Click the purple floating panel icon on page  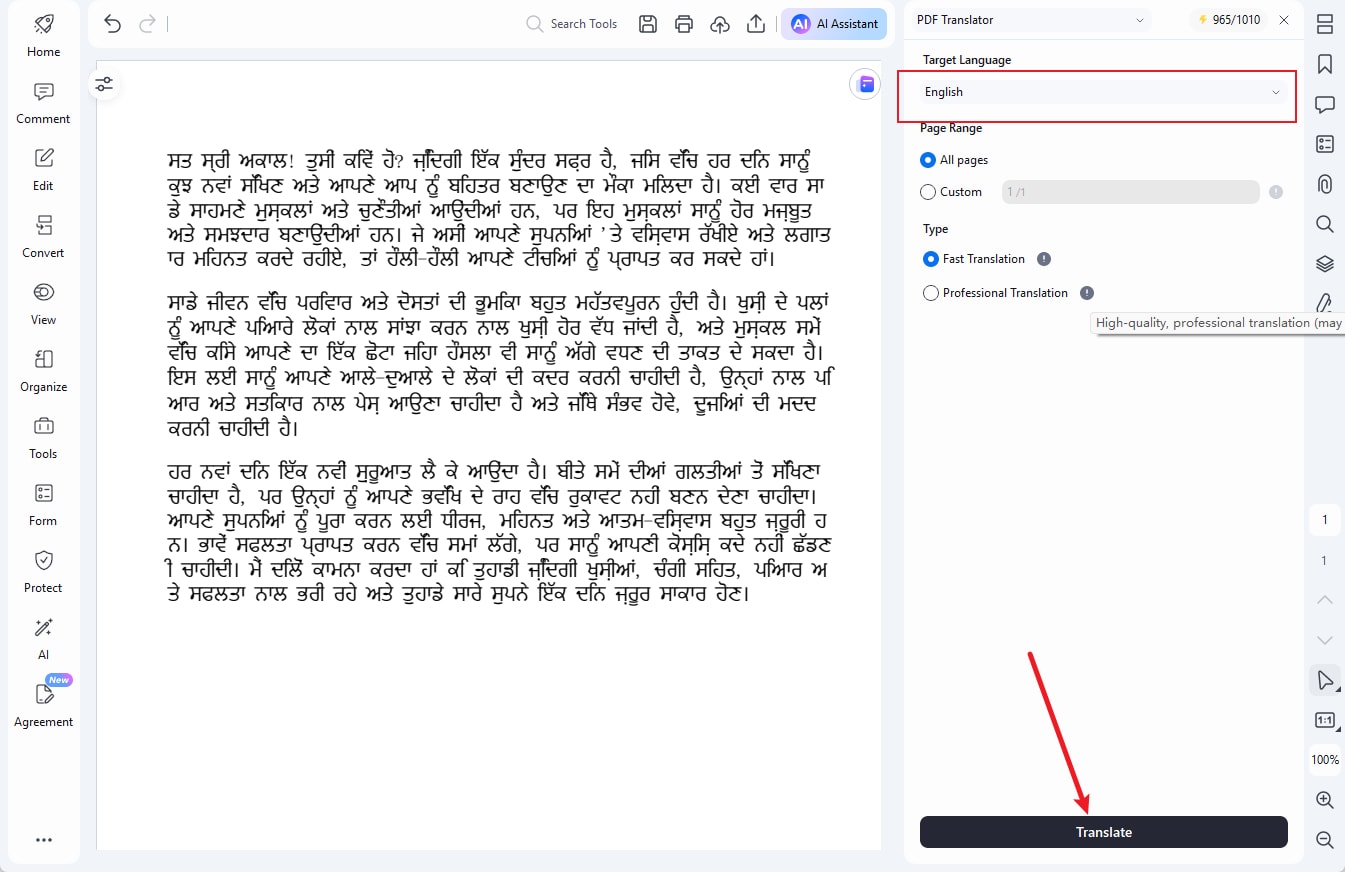(865, 85)
